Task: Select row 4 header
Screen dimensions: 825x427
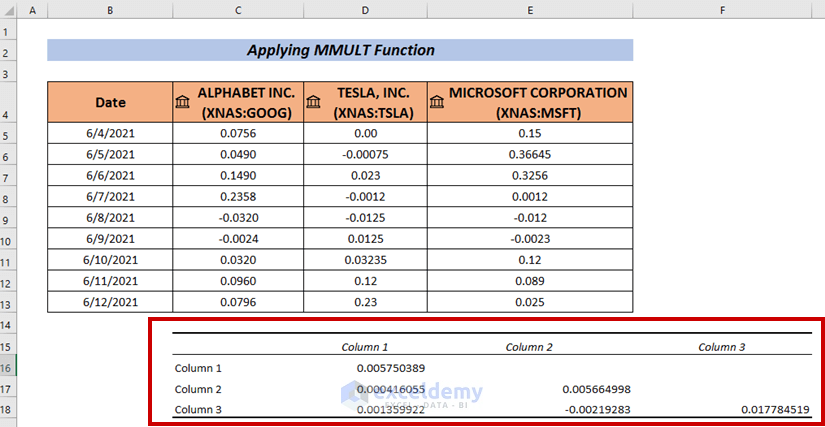Action: pos(8,101)
